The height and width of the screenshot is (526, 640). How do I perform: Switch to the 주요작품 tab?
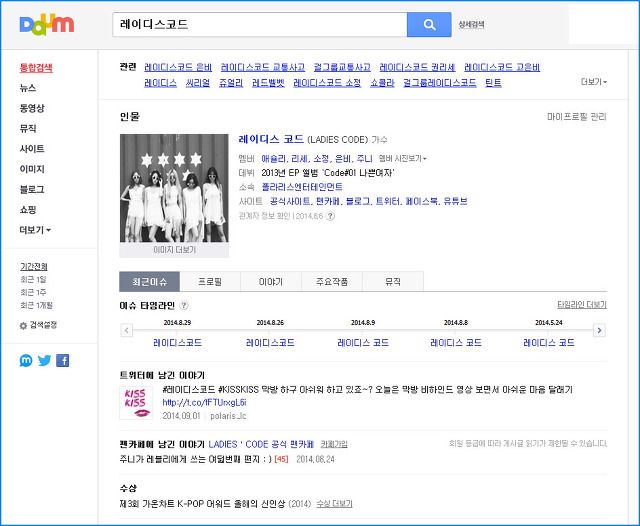pos(332,282)
